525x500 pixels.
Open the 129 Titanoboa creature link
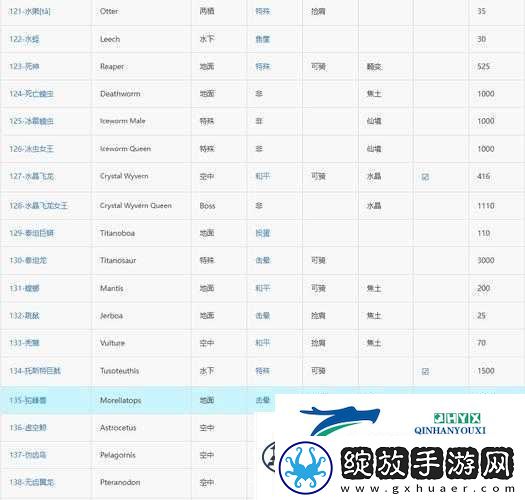click(x=31, y=233)
